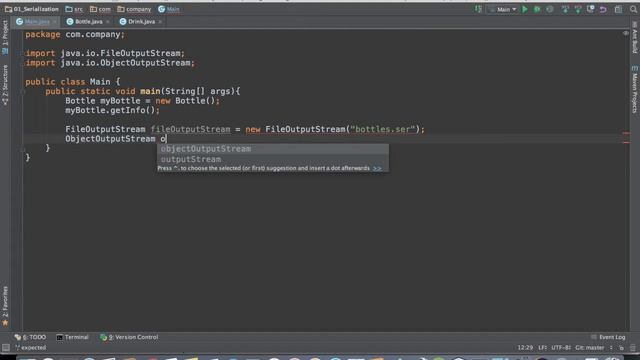Image resolution: width=640 pixels, height=360 pixels.
Task: Run the Main configuration with green play icon
Action: (x=525, y=9)
